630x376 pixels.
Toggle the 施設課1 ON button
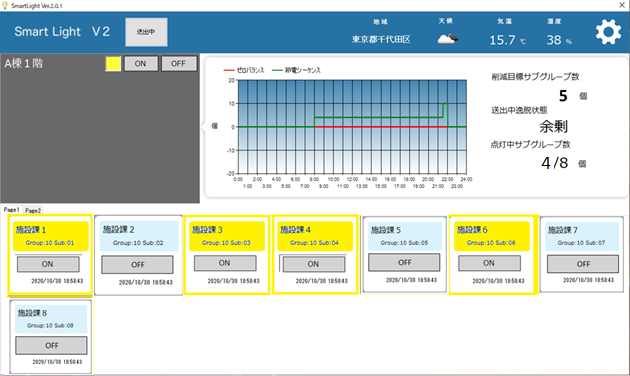tap(48, 264)
